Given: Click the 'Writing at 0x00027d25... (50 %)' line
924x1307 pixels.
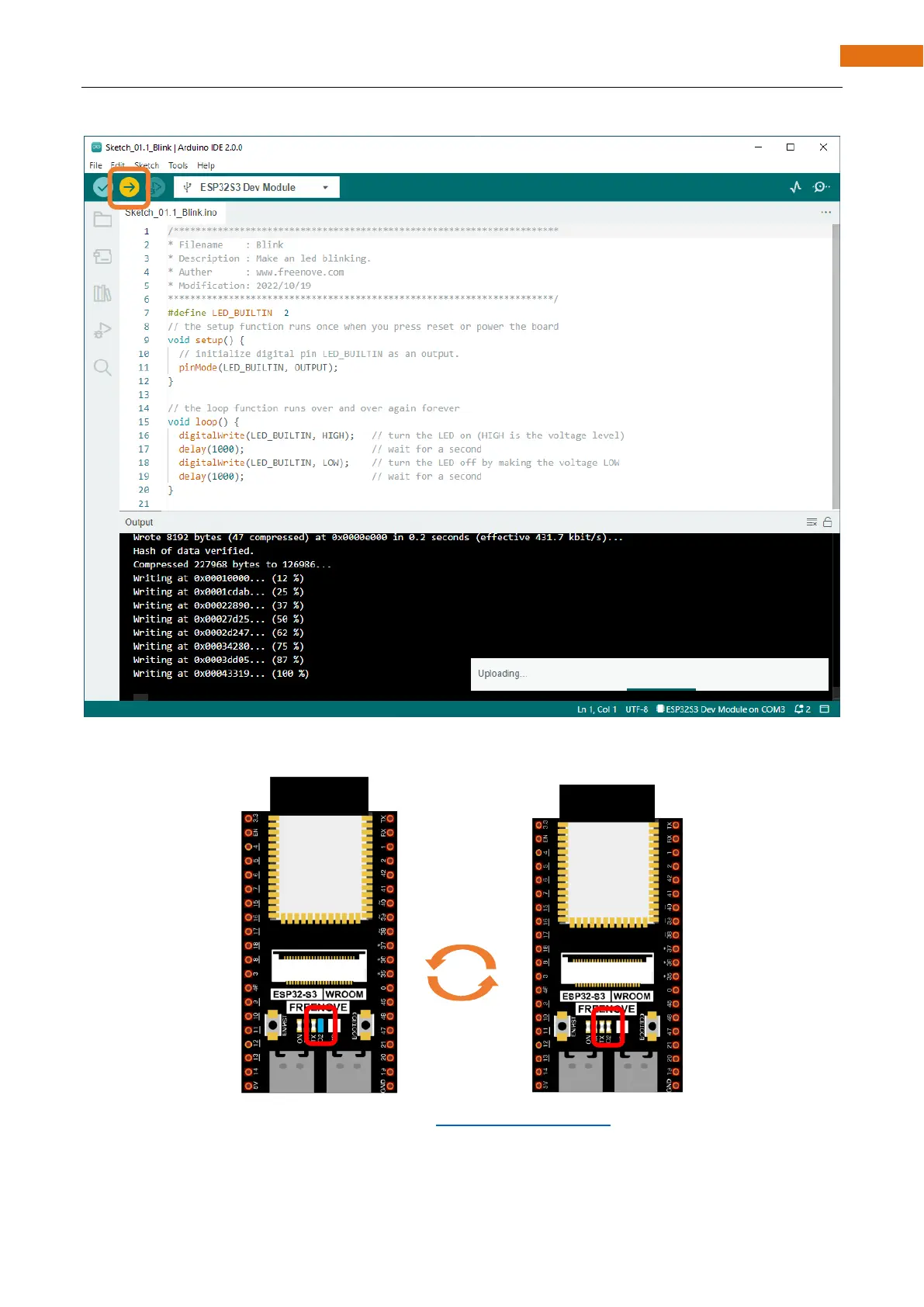Looking at the screenshot, I should [x=218, y=619].
